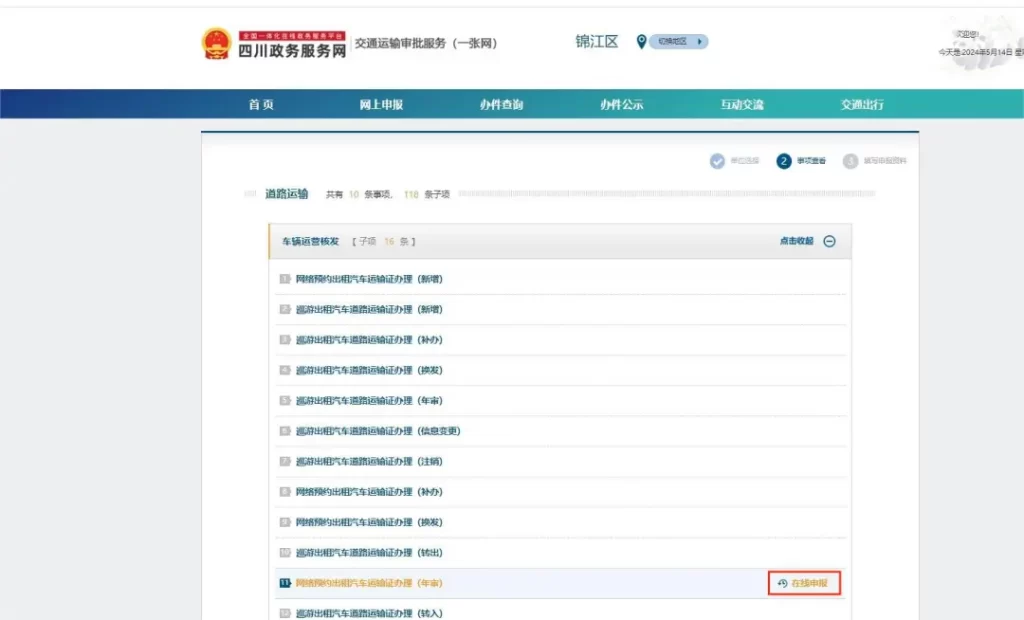Open 巡游出租汽车道路运输证办理 (补办)
The width and height of the screenshot is (1024, 620).
[369, 340]
